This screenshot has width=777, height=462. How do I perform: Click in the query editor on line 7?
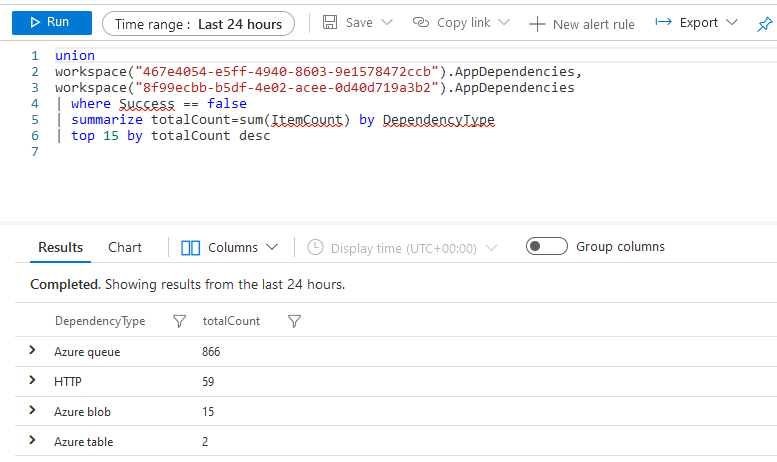pyautogui.click(x=300, y=152)
